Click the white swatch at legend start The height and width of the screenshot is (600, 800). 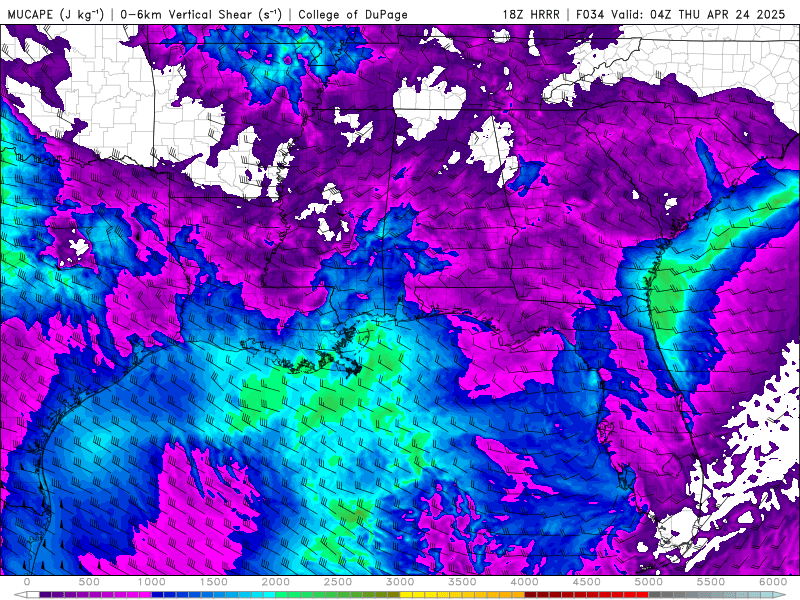click(33, 595)
